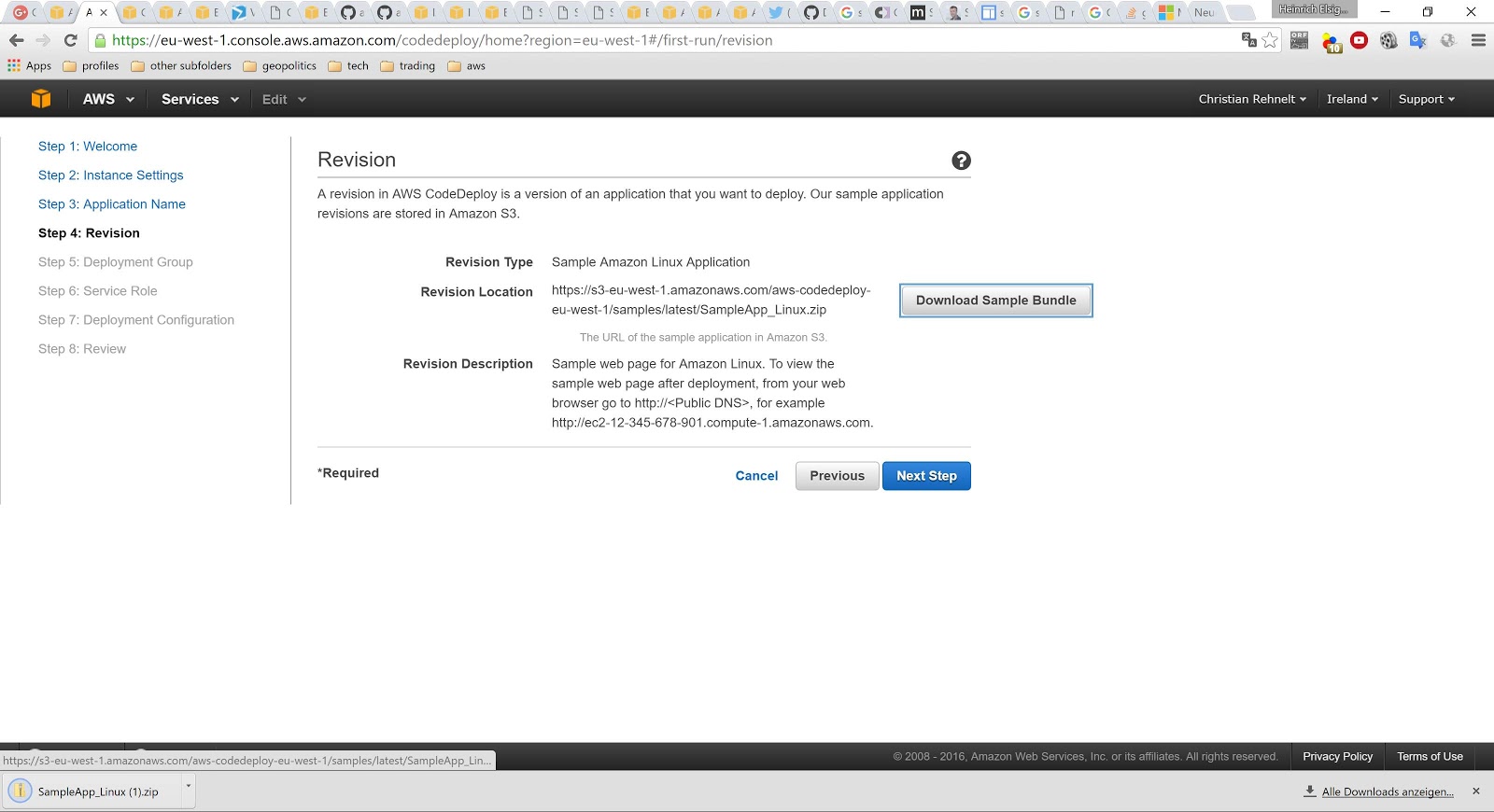Select Step 4: Revision in sidebar
Viewport: 1494px width, 812px height.
[x=89, y=233]
